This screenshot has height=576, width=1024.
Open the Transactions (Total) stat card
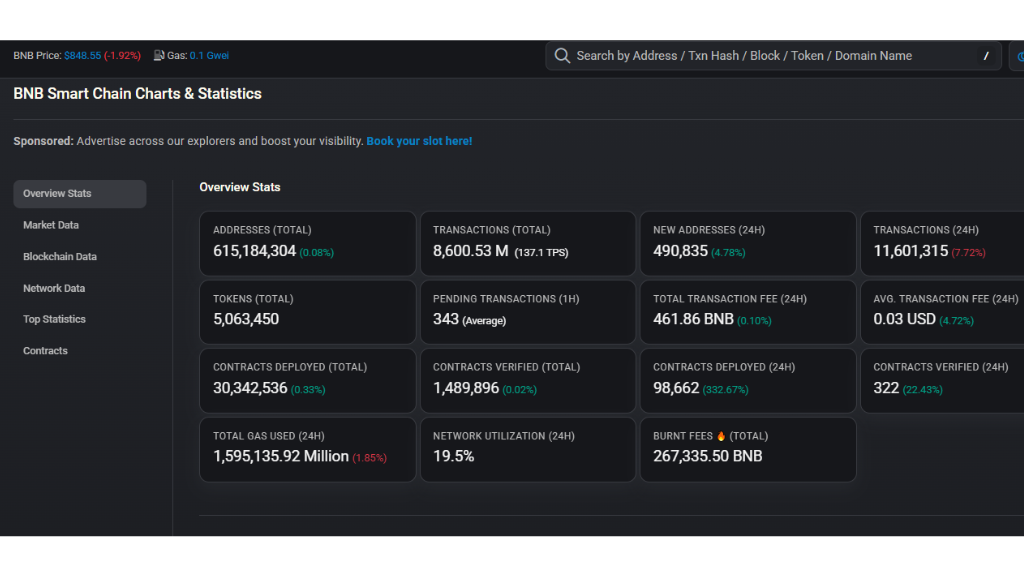[528, 244]
